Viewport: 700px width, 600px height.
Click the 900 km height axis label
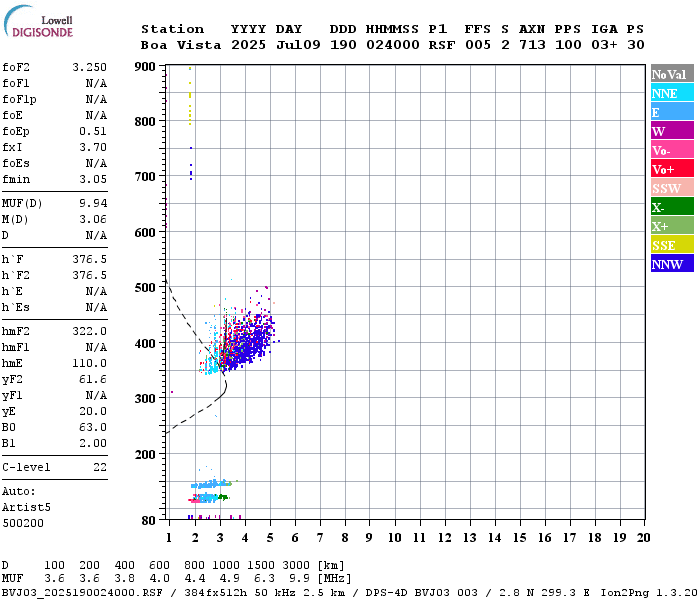(146, 67)
